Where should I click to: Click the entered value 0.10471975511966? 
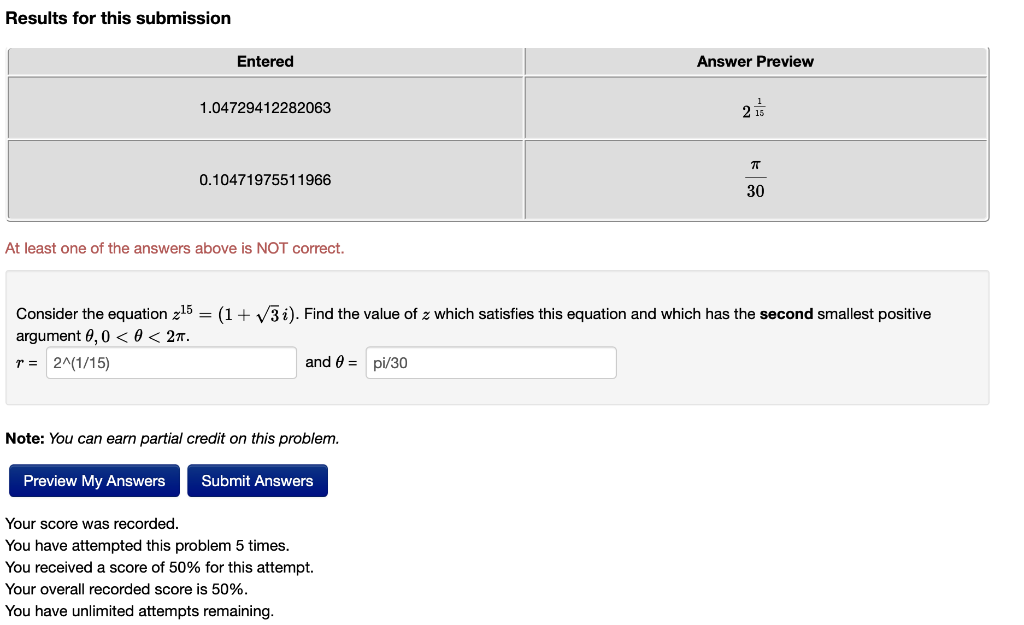(265, 180)
